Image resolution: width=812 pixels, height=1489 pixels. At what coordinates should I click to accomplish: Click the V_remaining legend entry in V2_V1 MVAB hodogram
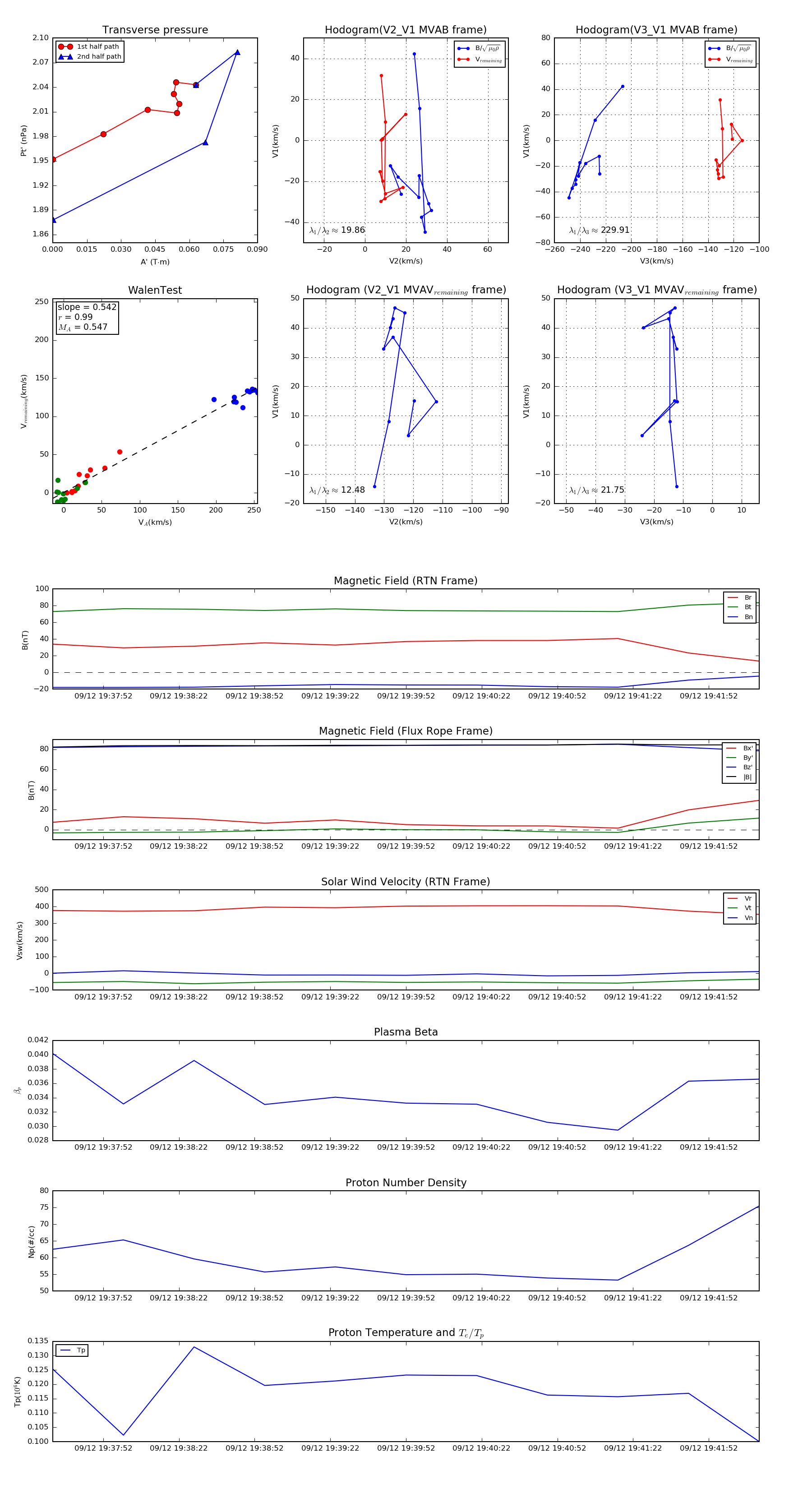480,60
